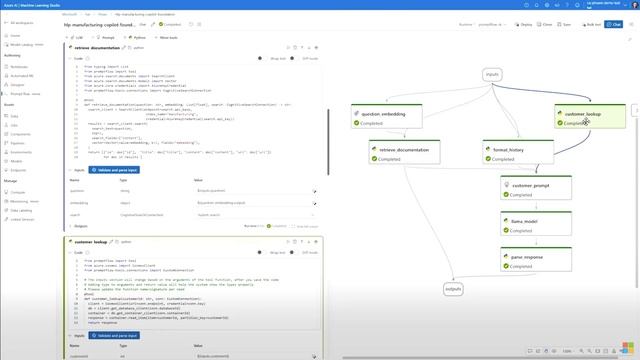Select the outputs graph node
This screenshot has width=640, height=360.
[x=453, y=289]
